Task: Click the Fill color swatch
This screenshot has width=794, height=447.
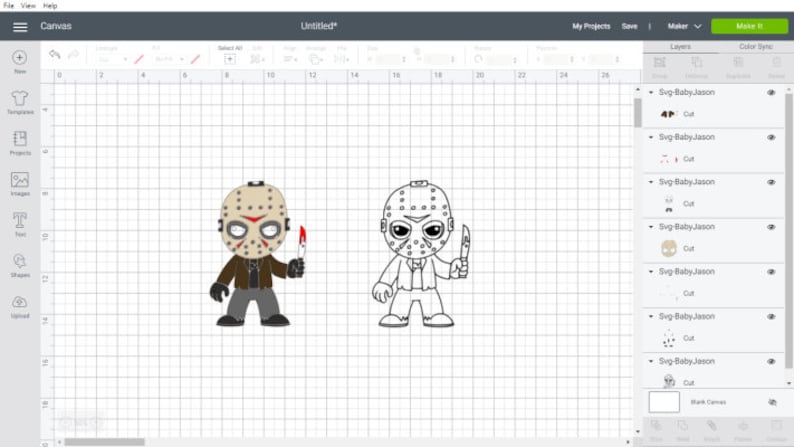Action: [x=195, y=59]
